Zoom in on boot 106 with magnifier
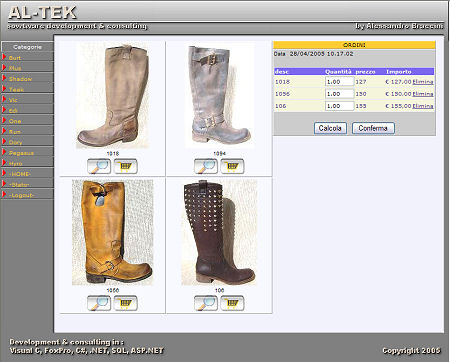The image size is (450, 362). pyautogui.click(x=206, y=303)
